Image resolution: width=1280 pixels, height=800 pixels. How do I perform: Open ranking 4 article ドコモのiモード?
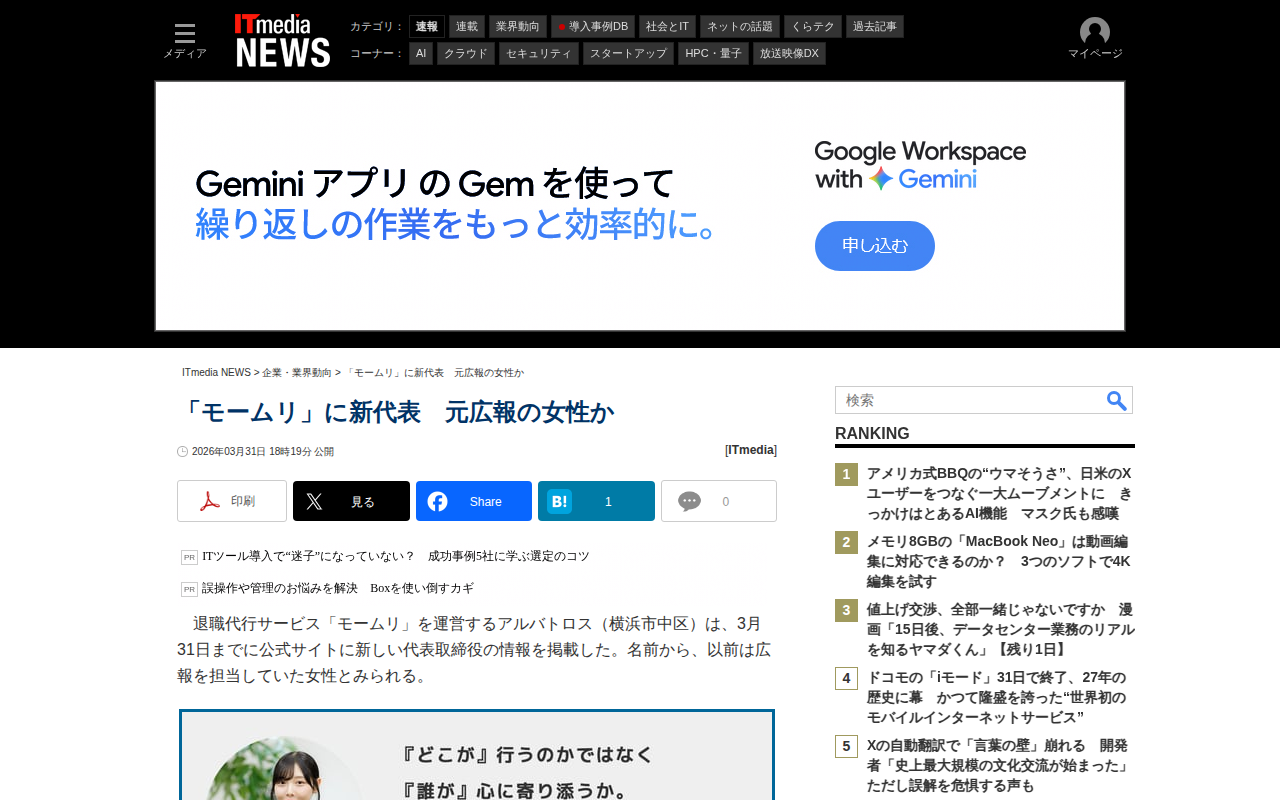click(x=997, y=697)
